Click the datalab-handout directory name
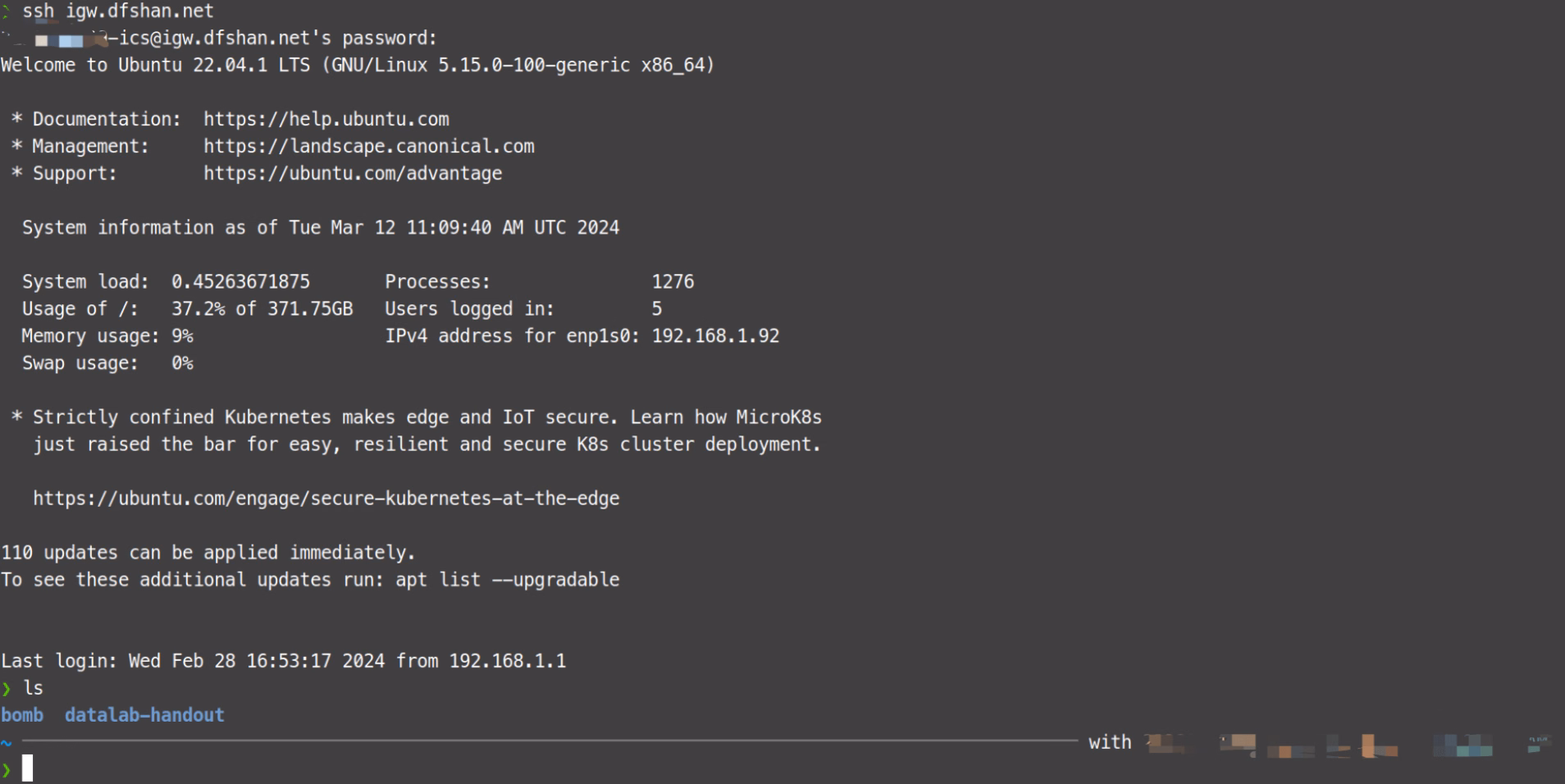The image size is (1565, 784). coord(144,715)
